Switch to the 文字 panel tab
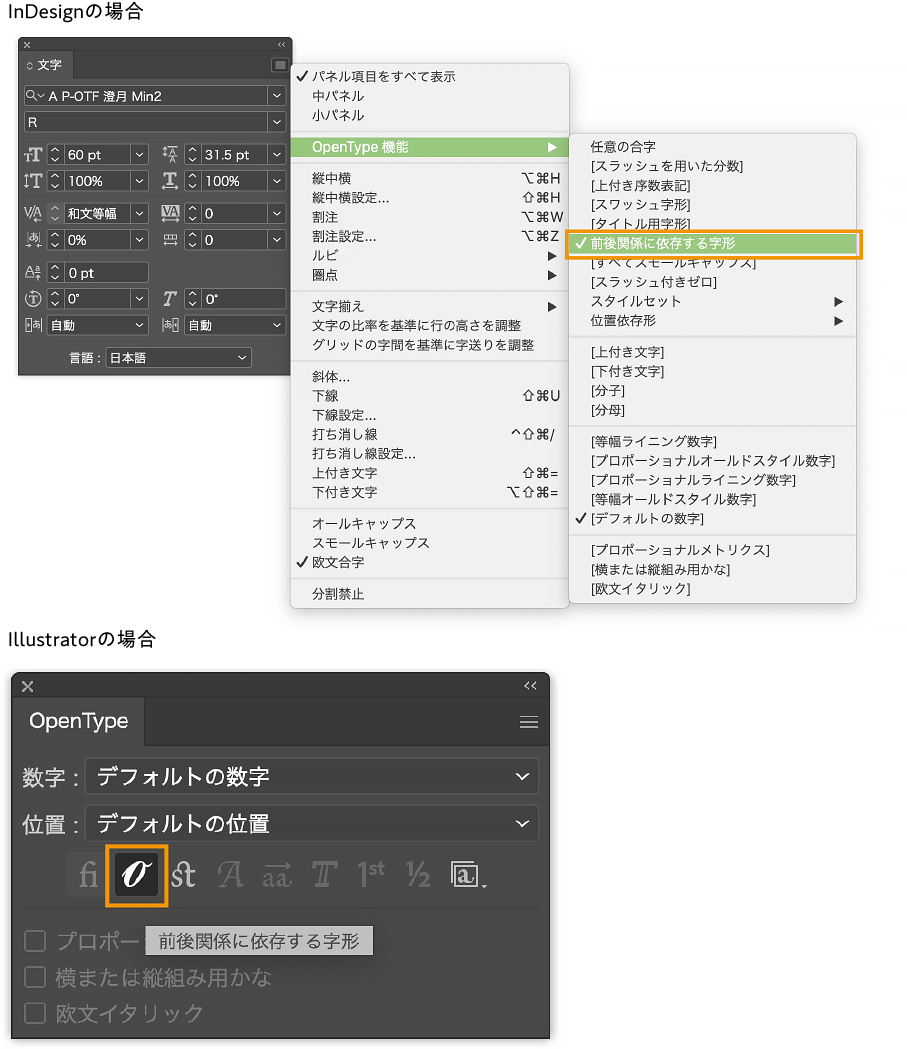This screenshot has width=907, height=1049. [45, 66]
